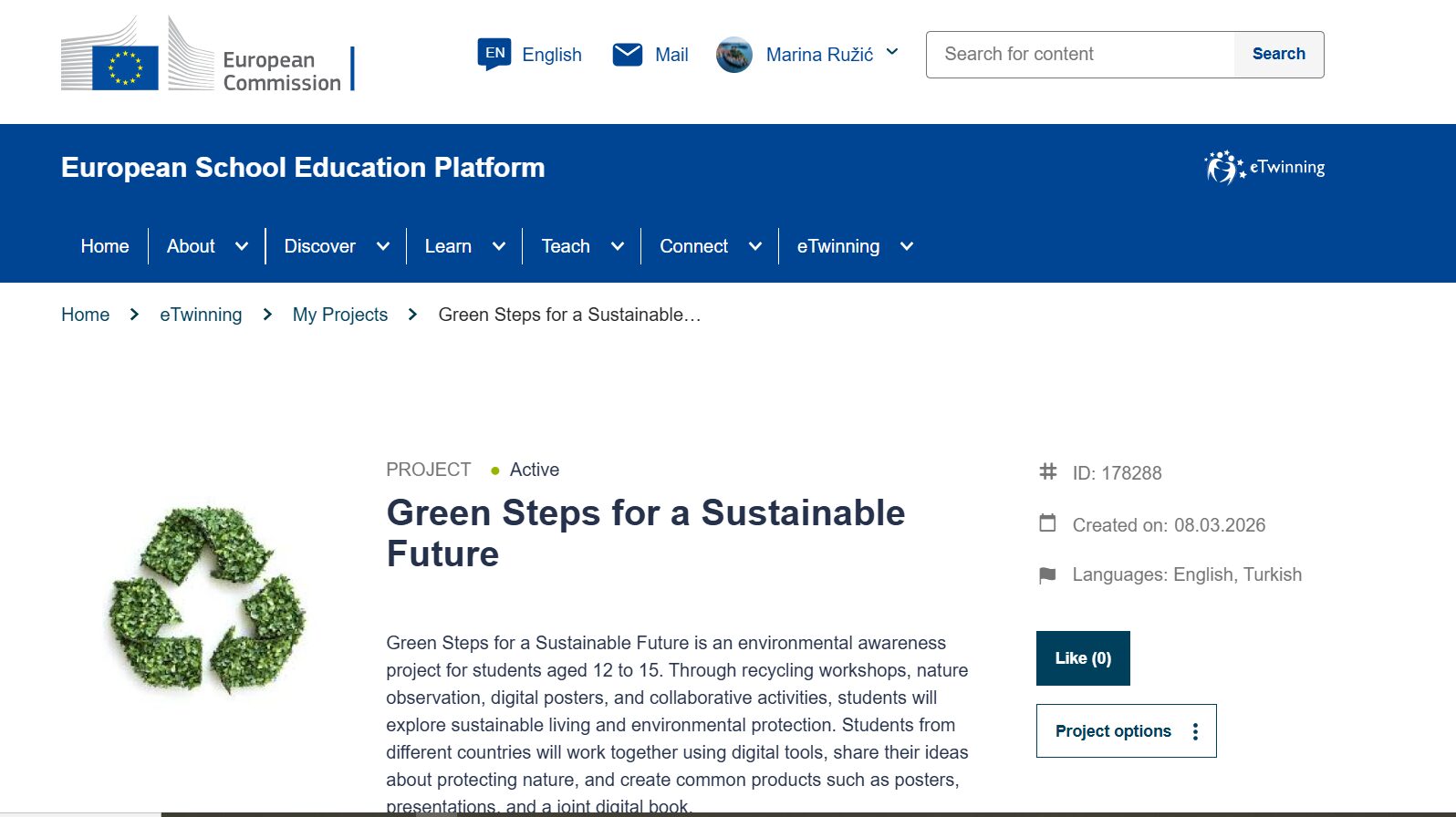
Task: Click the calendar icon beside creation date
Action: pos(1048,524)
